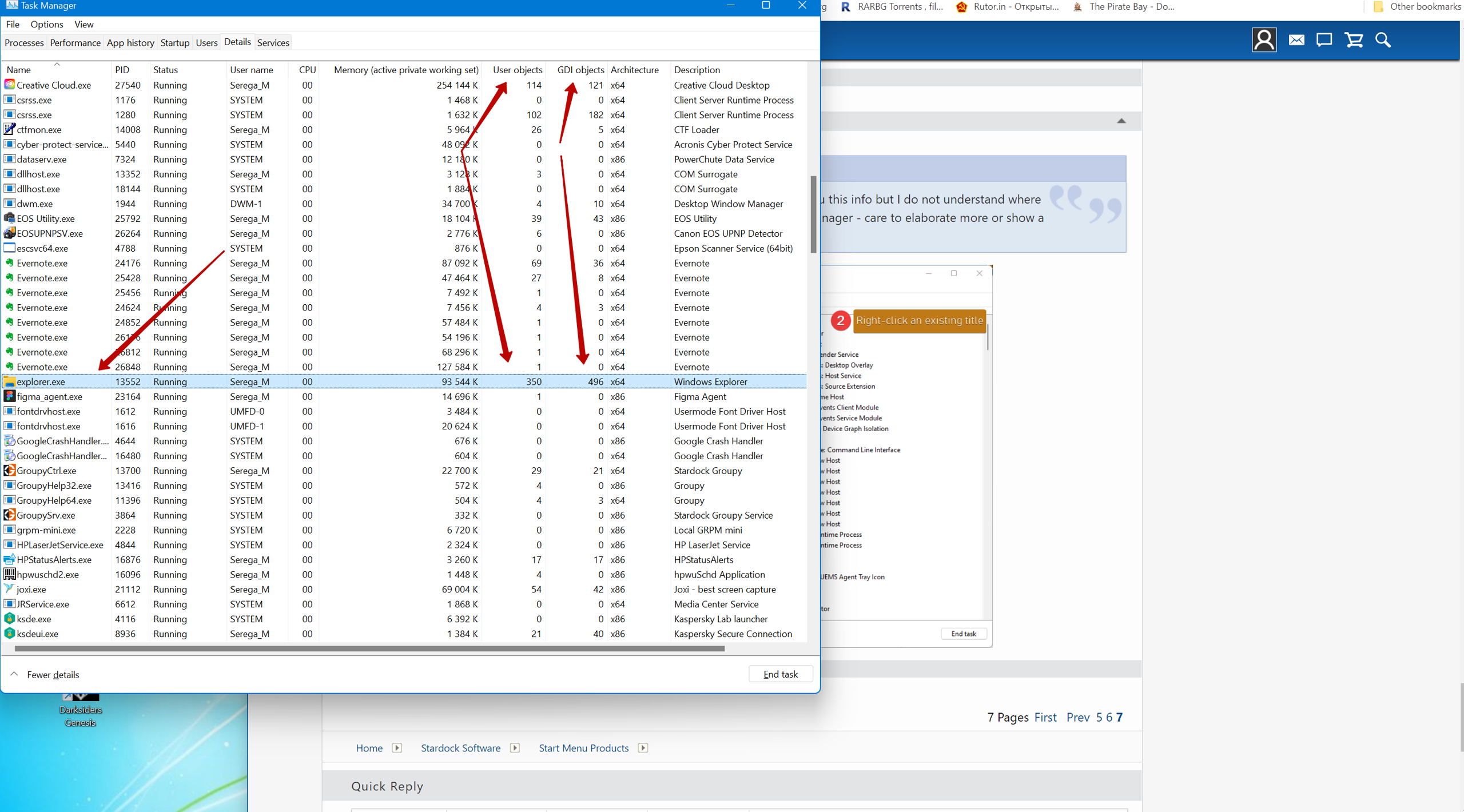Expand the Stardock Software breadcrumb arrow

515,748
